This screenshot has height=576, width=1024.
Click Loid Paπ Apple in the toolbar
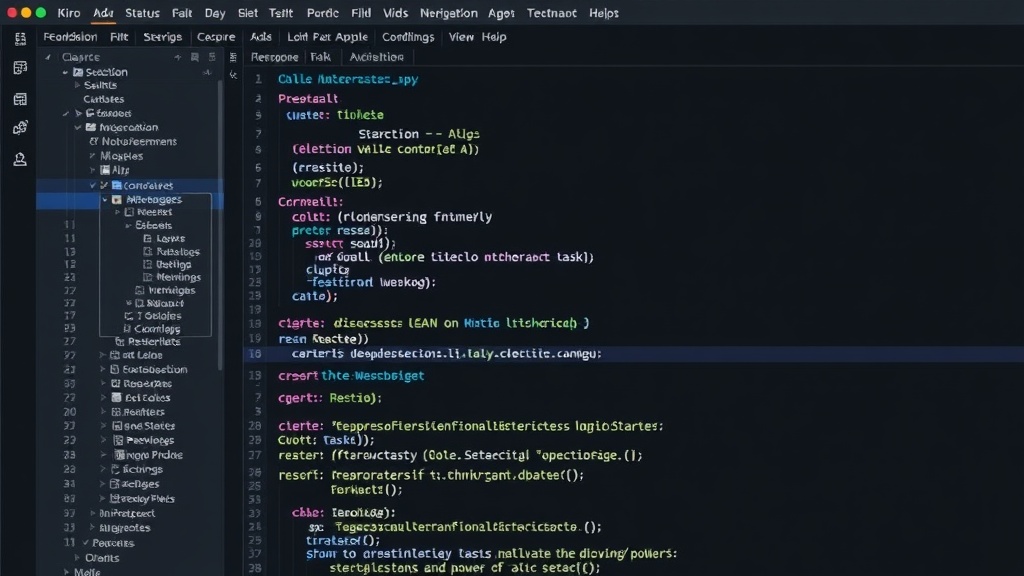(x=328, y=37)
